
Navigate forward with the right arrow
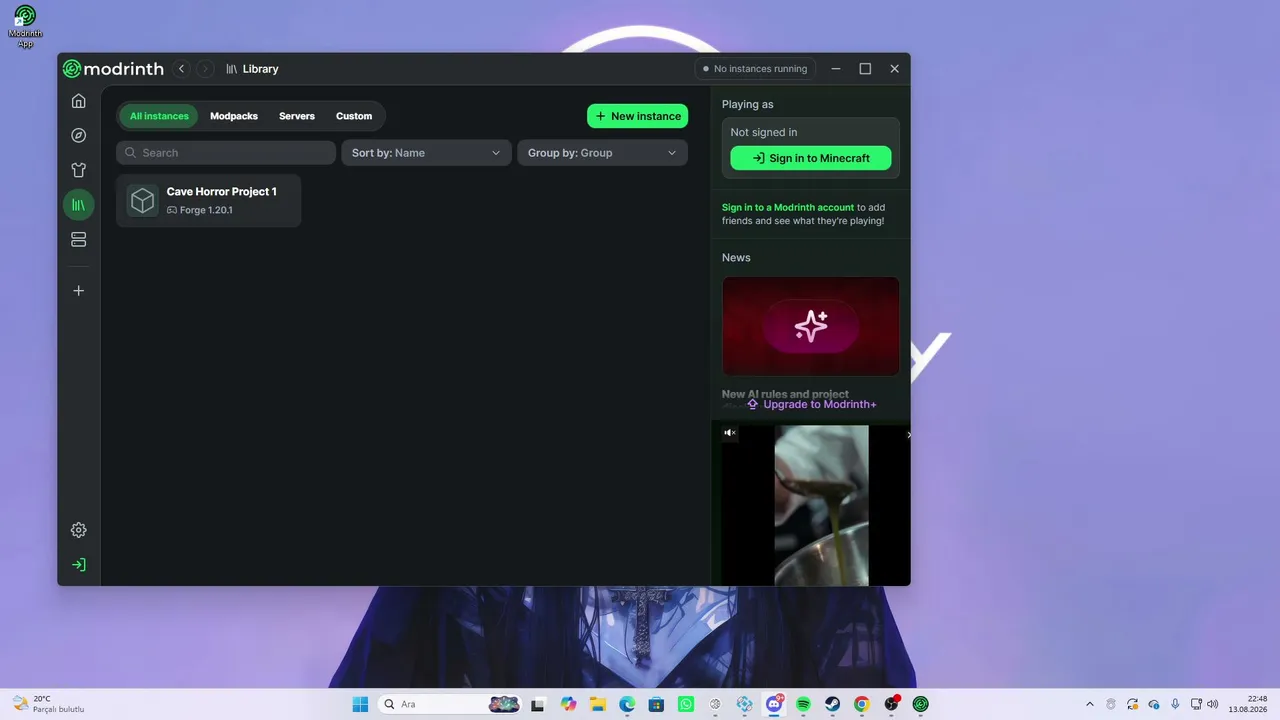(x=205, y=69)
